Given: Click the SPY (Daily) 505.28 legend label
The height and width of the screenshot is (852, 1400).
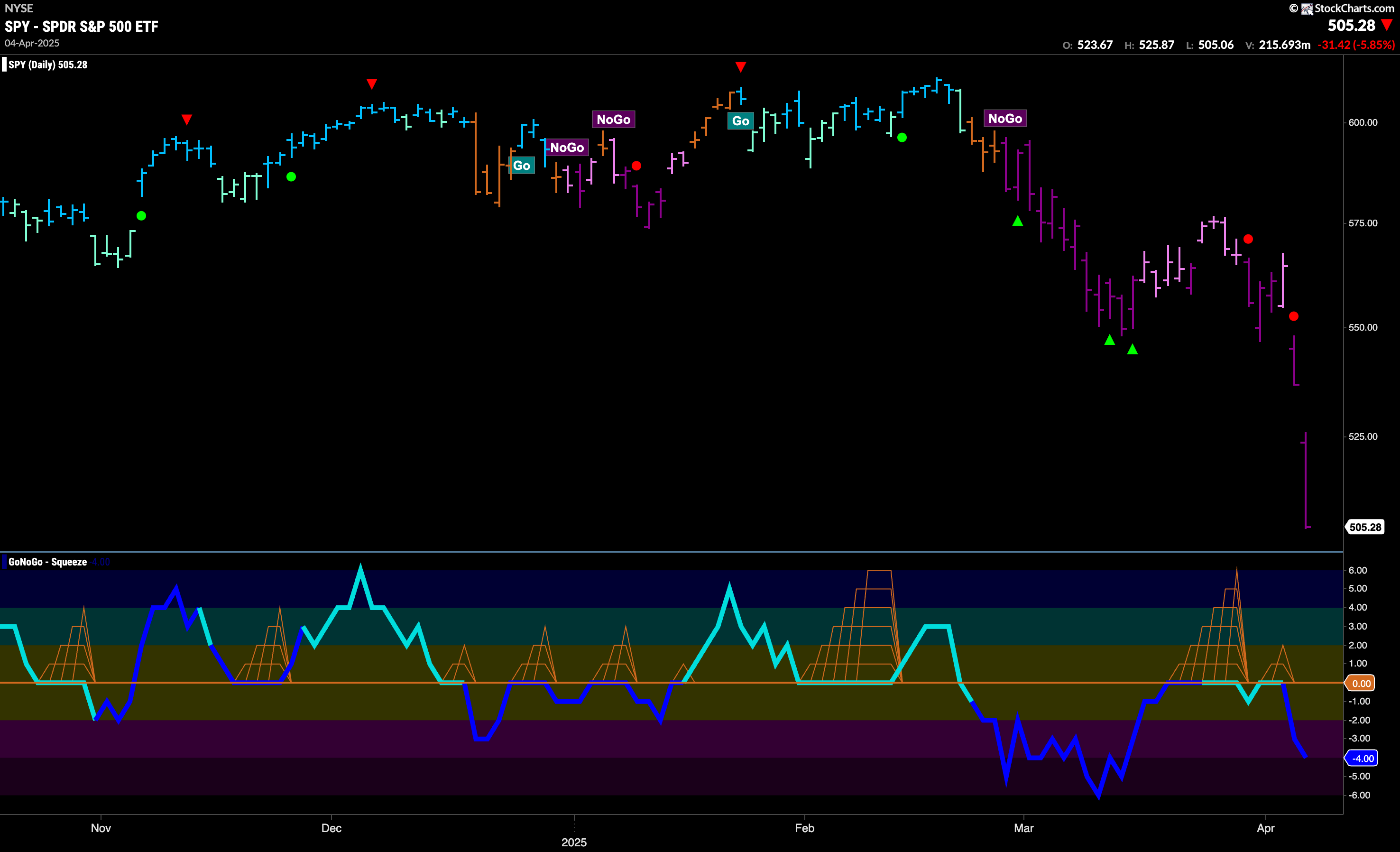Looking at the screenshot, I should pyautogui.click(x=48, y=65).
